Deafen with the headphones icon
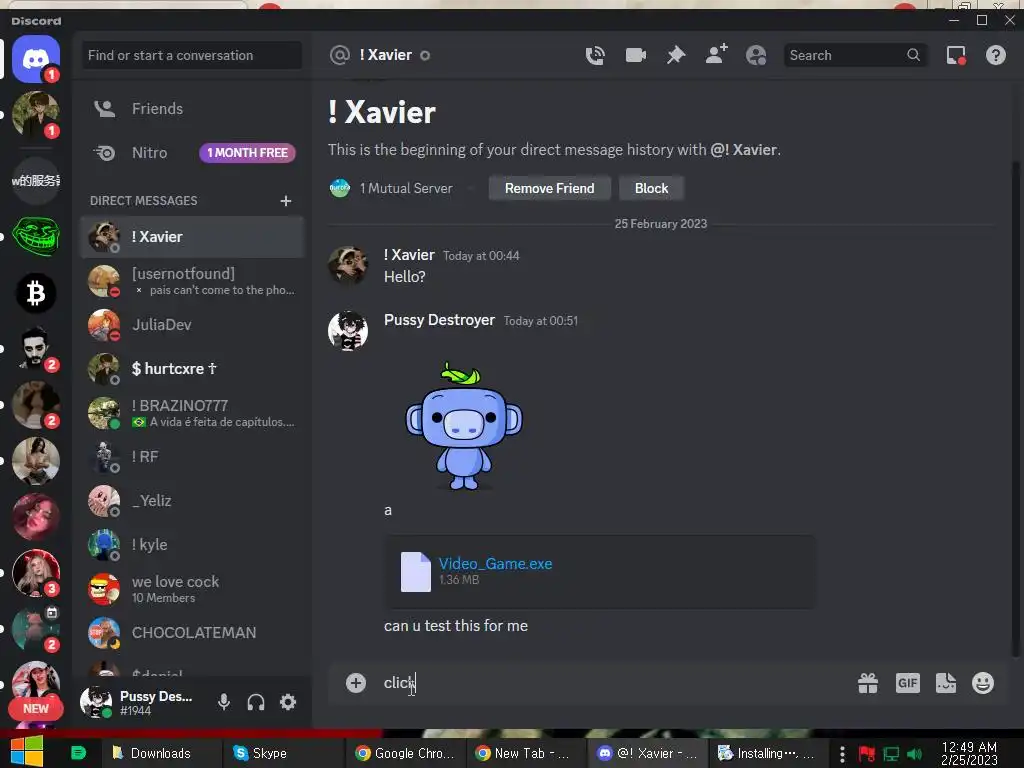Image resolution: width=1024 pixels, height=768 pixels. [x=256, y=702]
